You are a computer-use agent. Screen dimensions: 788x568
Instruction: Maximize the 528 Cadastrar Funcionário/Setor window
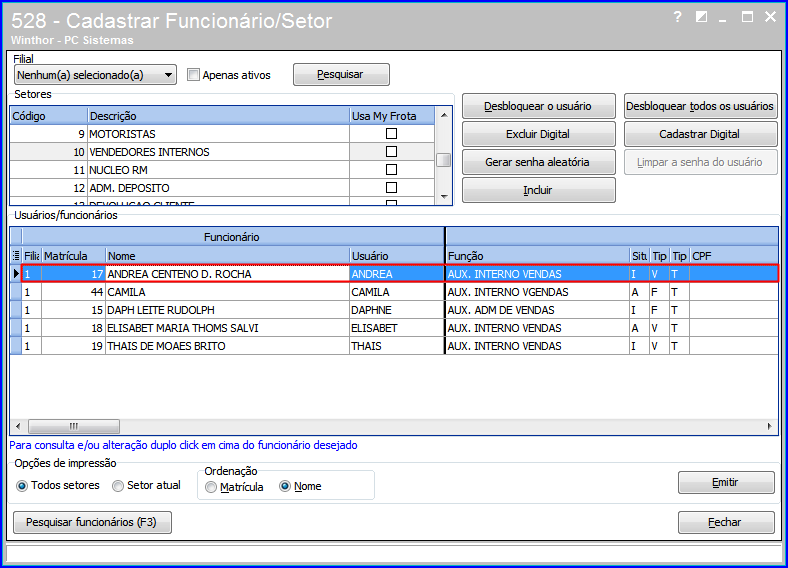pos(747,17)
